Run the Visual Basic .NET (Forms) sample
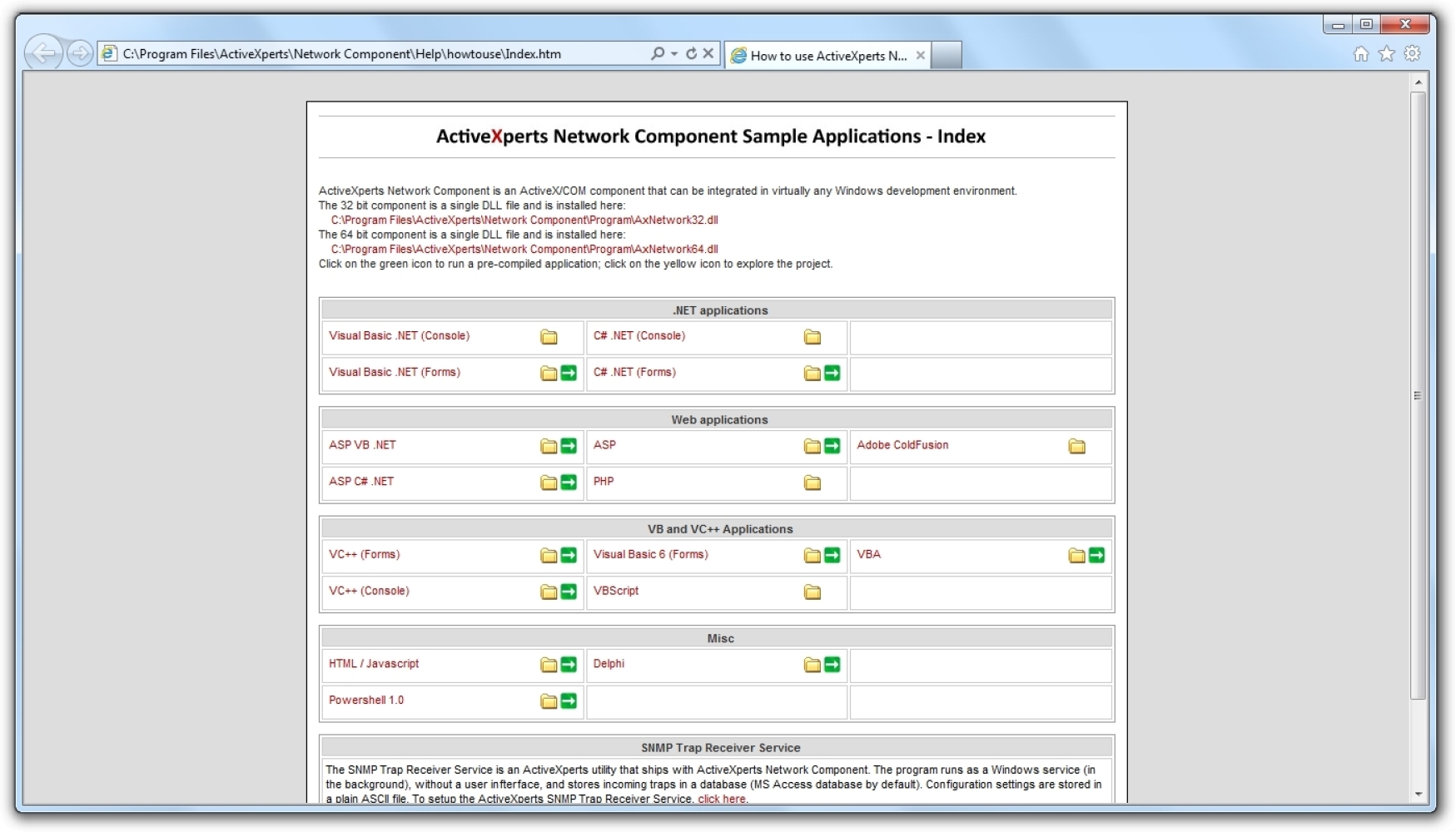Image resolution: width=1456 pixels, height=832 pixels. click(x=569, y=372)
